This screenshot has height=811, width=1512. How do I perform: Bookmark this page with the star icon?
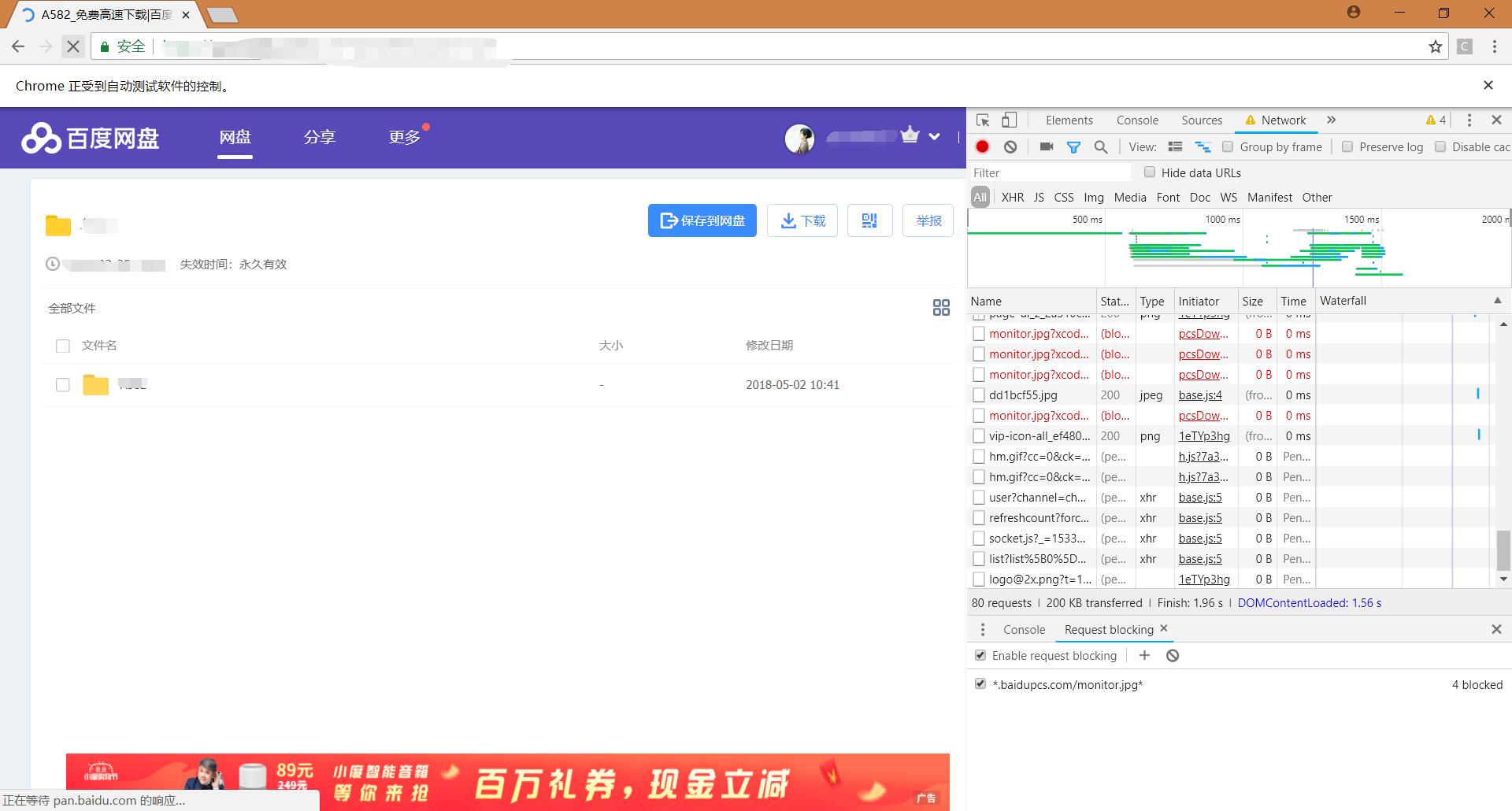1436,46
